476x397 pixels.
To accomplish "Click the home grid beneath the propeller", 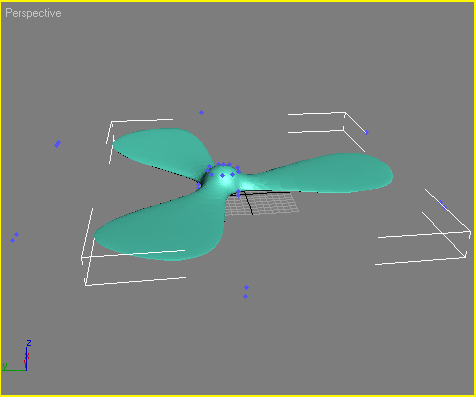I will [x=262, y=203].
